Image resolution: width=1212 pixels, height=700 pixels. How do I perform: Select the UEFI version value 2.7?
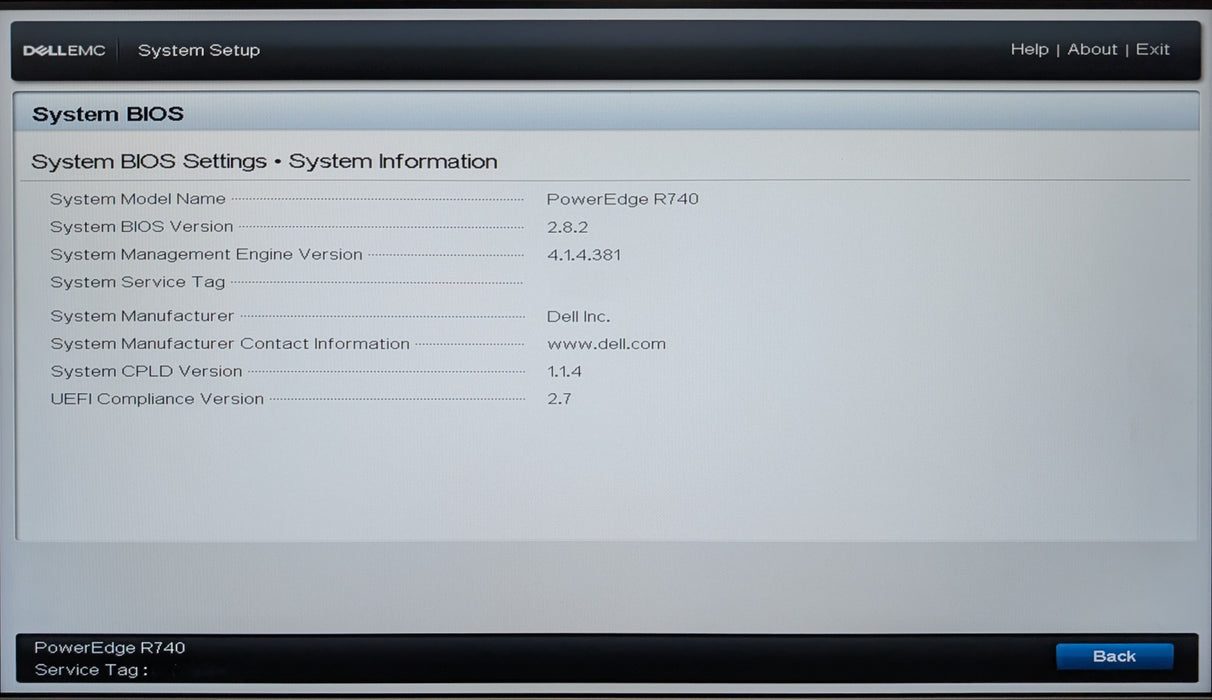click(x=559, y=399)
